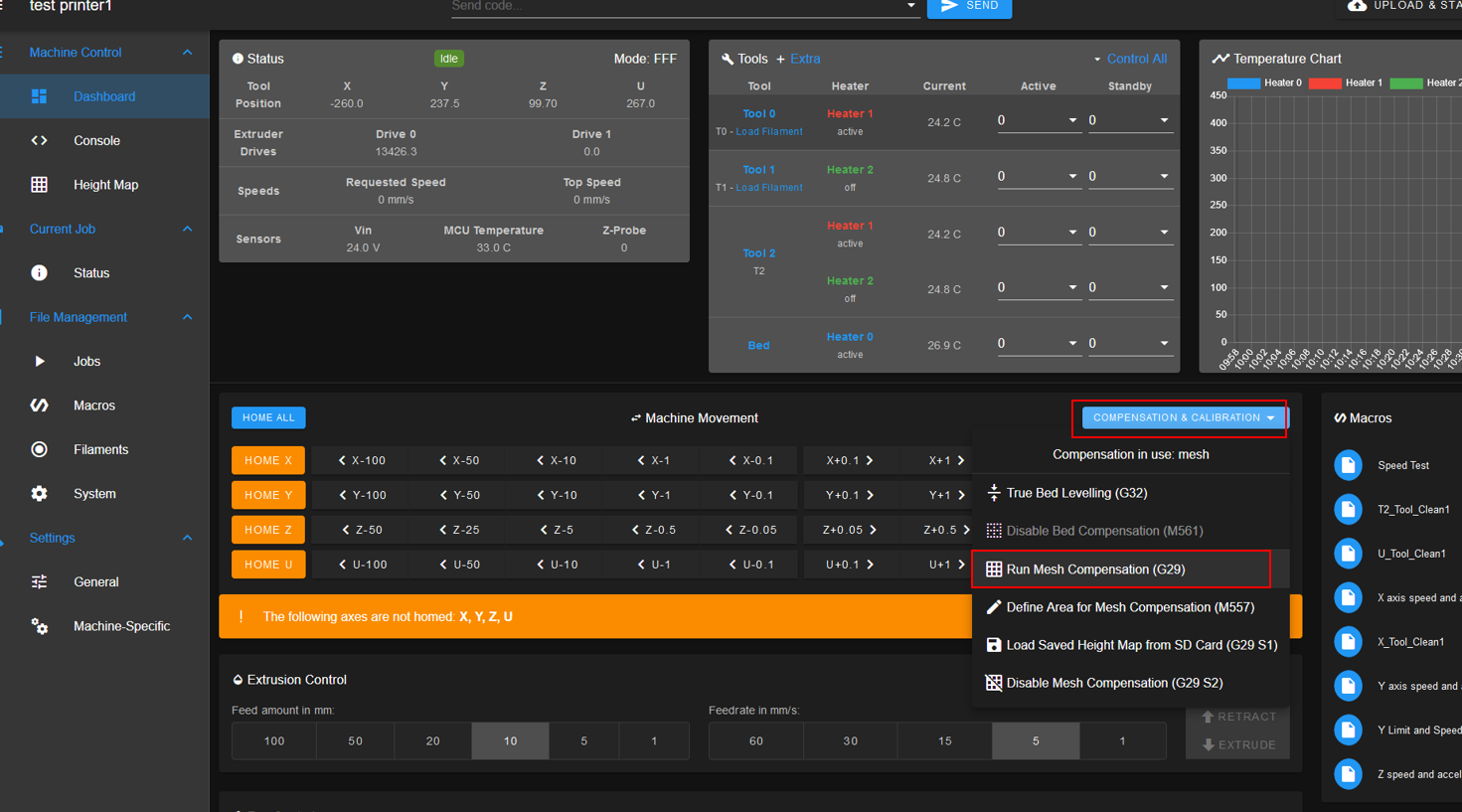Open the Control All dropdown
1462x812 pixels.
tap(1131, 59)
